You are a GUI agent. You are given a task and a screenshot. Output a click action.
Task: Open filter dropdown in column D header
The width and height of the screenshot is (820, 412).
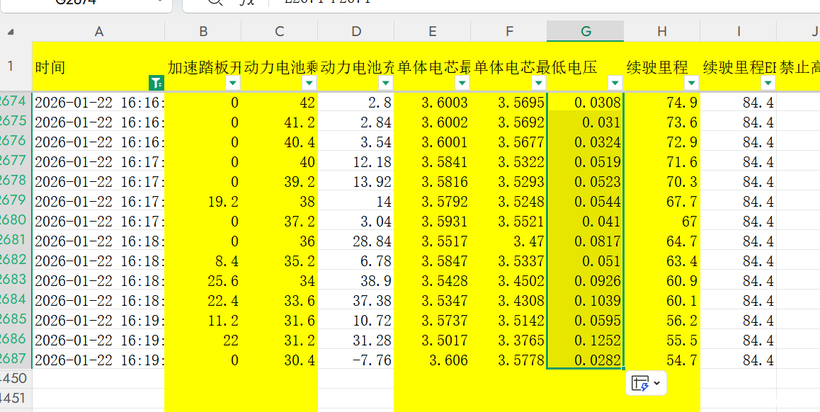[384, 84]
